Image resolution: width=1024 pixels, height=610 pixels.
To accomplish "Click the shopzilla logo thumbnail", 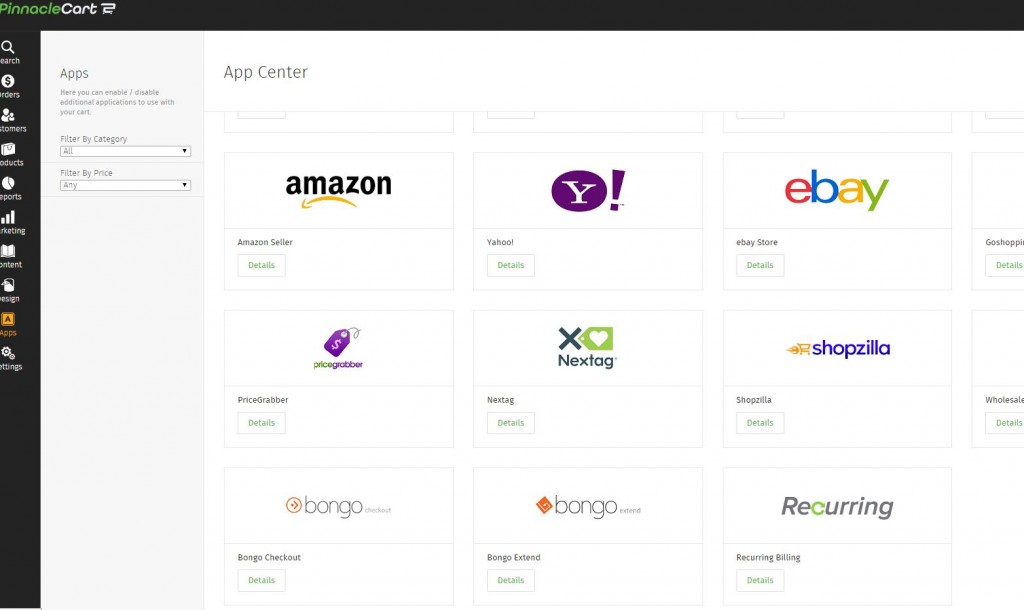I will pos(838,349).
